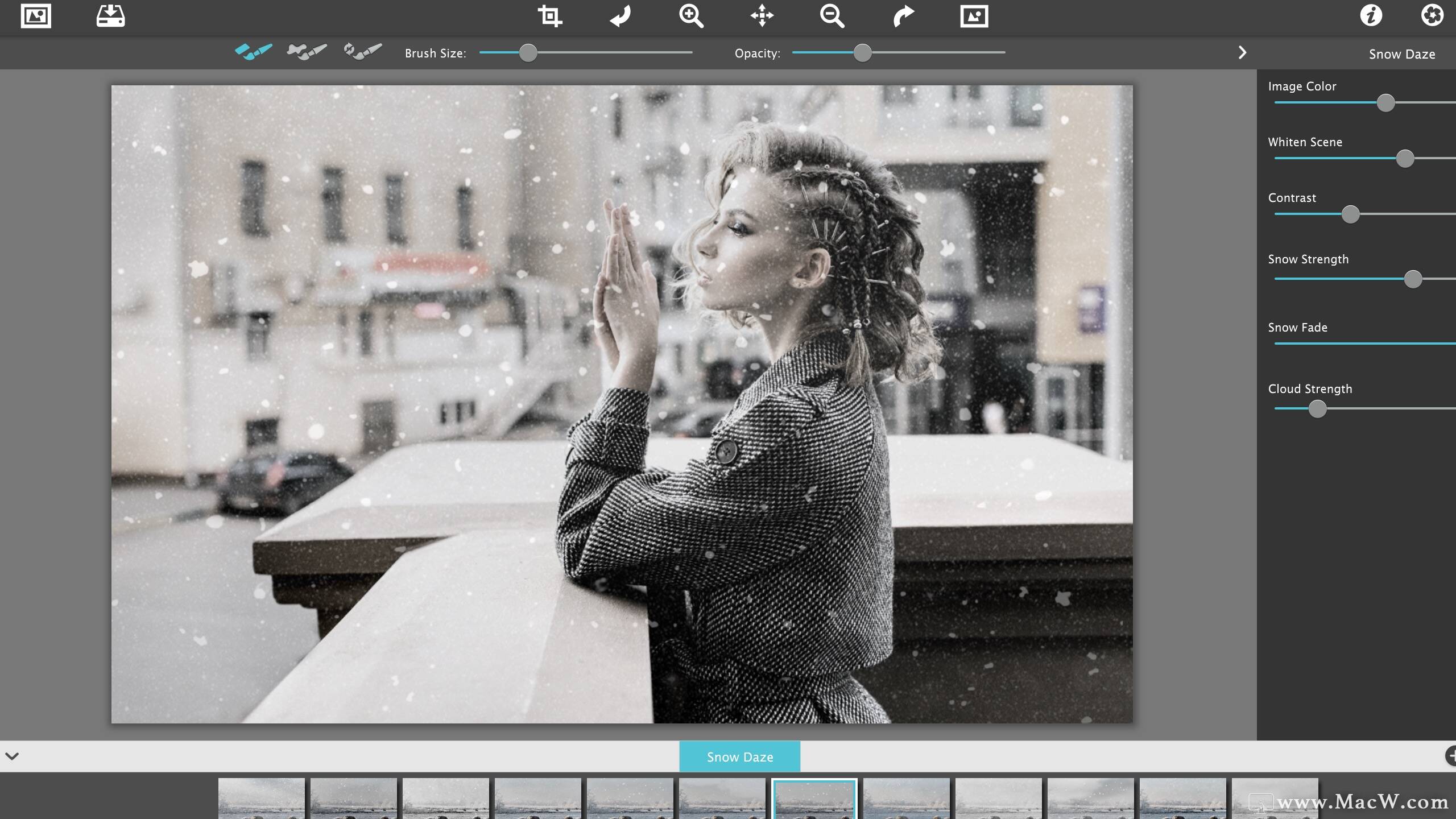Select the ninth preset thumbnail
Viewport: 1456px width, 819px height.
999,799
